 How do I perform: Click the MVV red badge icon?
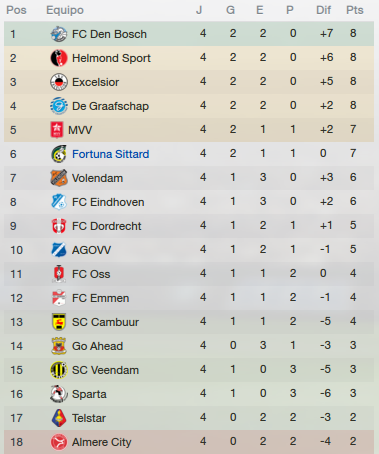point(57,130)
